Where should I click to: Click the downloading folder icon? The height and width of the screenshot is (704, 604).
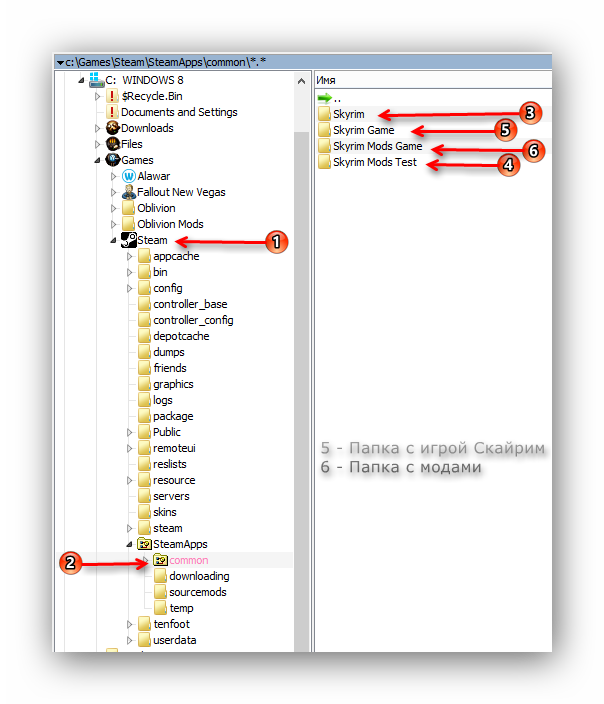(x=160, y=576)
